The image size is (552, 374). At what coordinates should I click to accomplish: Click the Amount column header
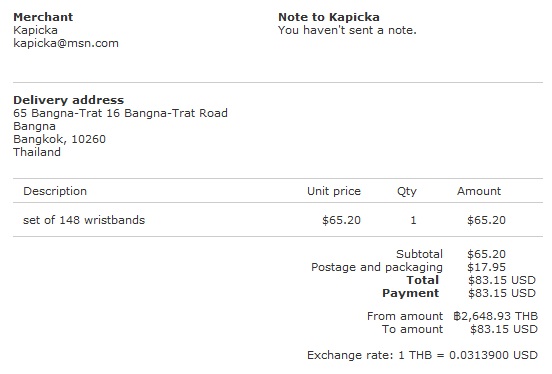[x=479, y=191]
